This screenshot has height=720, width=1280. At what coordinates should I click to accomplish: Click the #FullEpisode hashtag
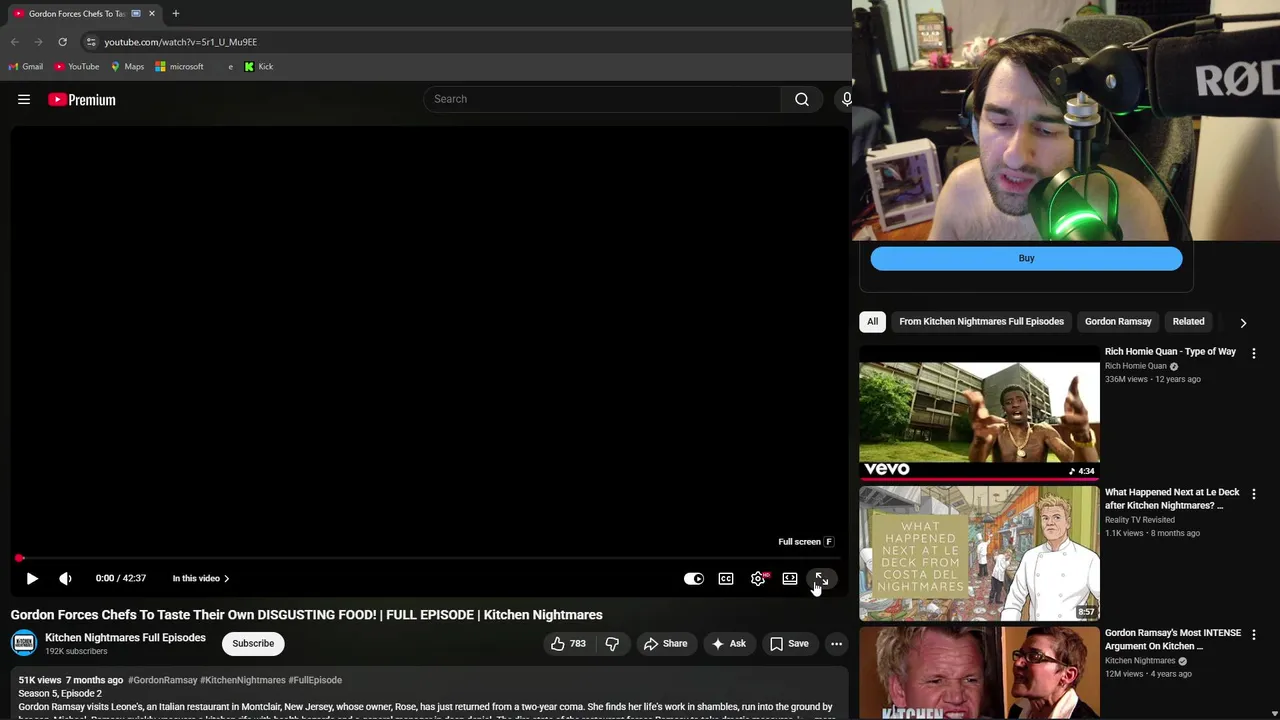pyautogui.click(x=315, y=680)
